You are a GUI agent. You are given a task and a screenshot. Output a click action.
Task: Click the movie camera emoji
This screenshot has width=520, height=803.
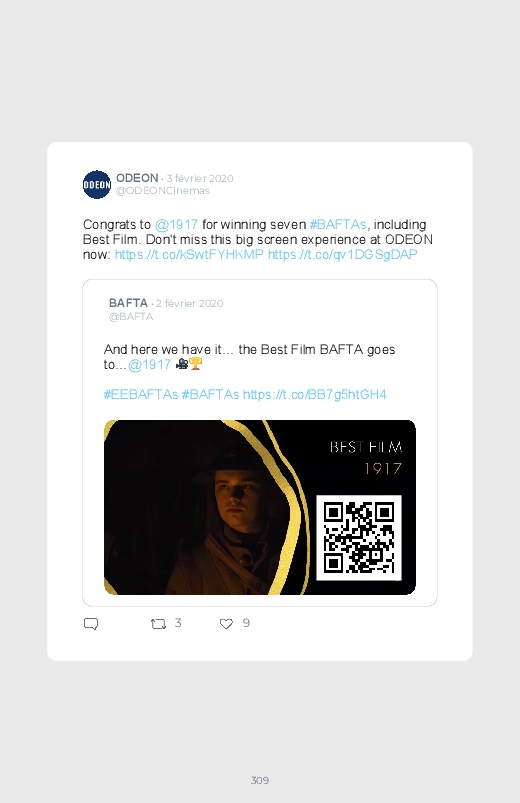pos(182,364)
